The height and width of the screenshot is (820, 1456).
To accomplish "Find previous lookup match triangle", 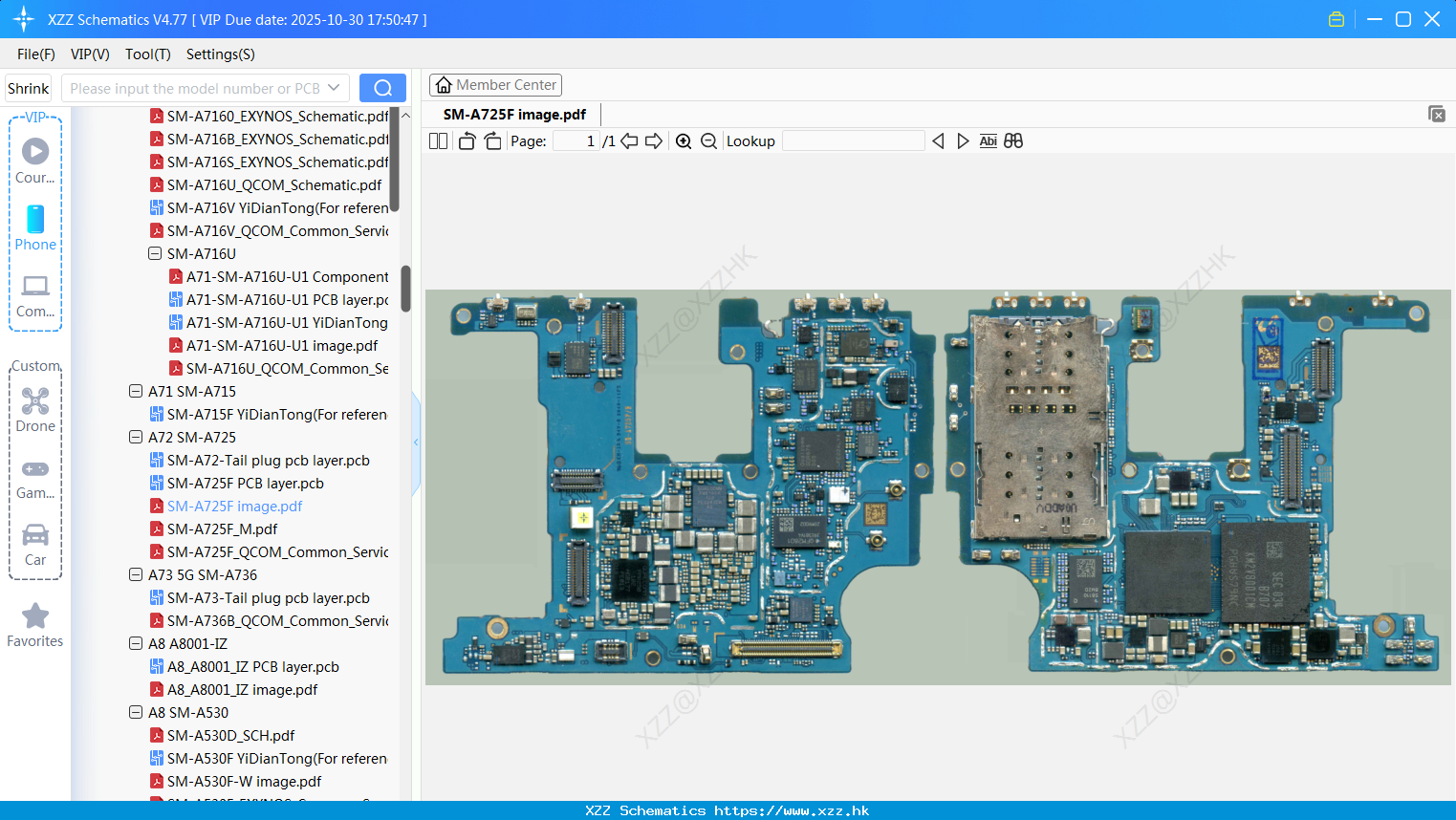I will pos(938,141).
